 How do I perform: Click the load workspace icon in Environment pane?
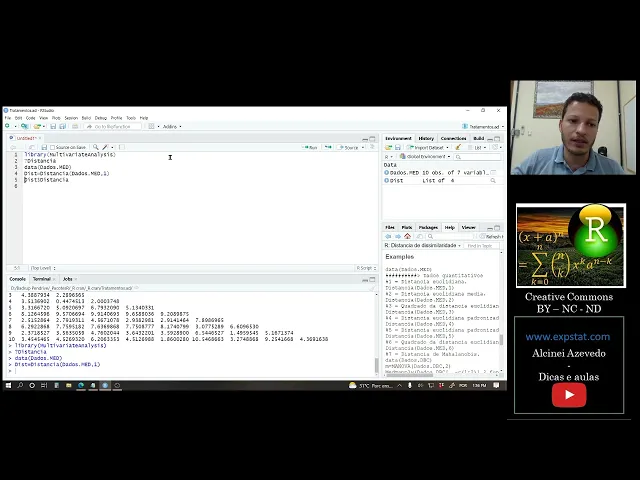click(x=388, y=147)
